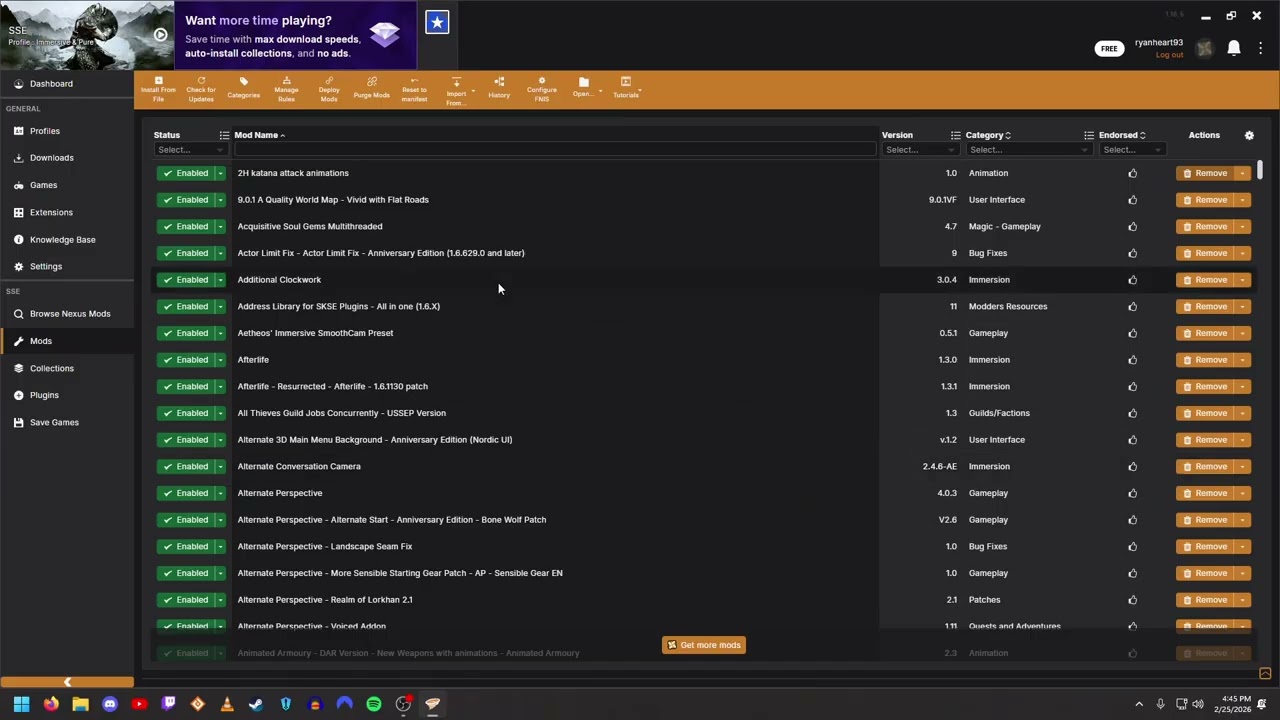Click Log out link
The width and height of the screenshot is (1280, 720).
click(x=1169, y=55)
